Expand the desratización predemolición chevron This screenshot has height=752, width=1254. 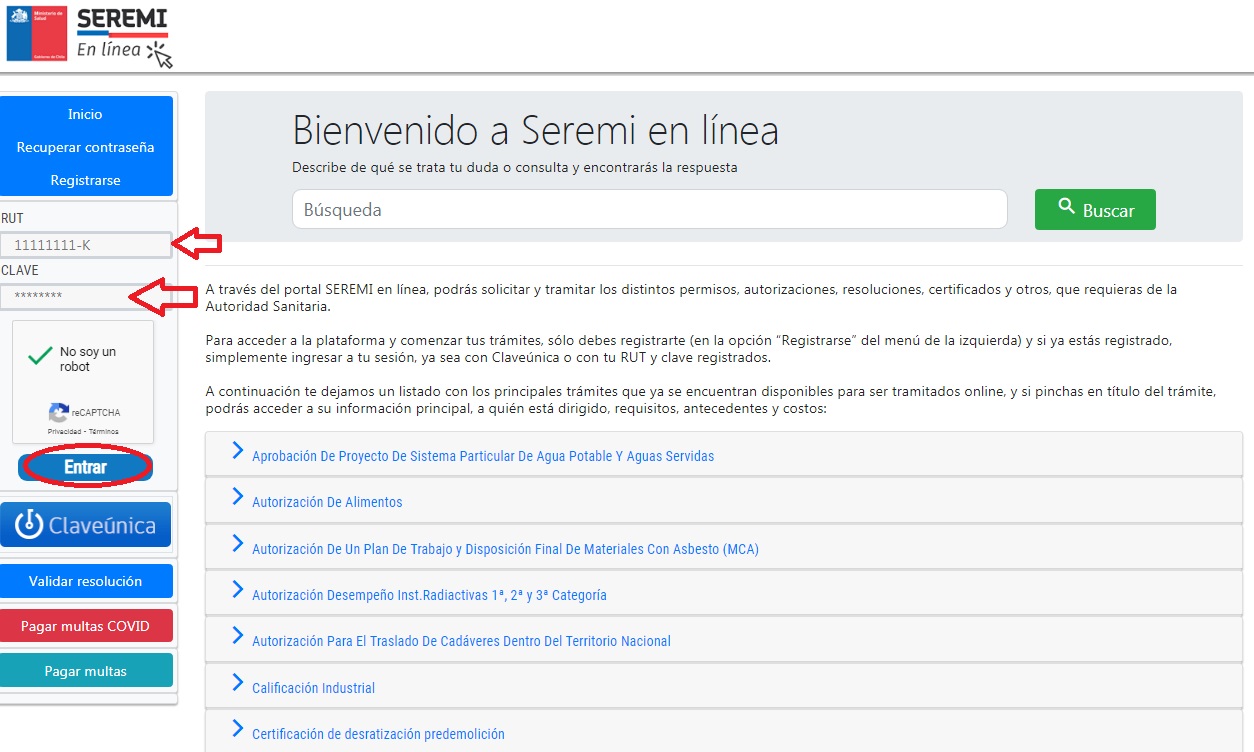pos(238,733)
